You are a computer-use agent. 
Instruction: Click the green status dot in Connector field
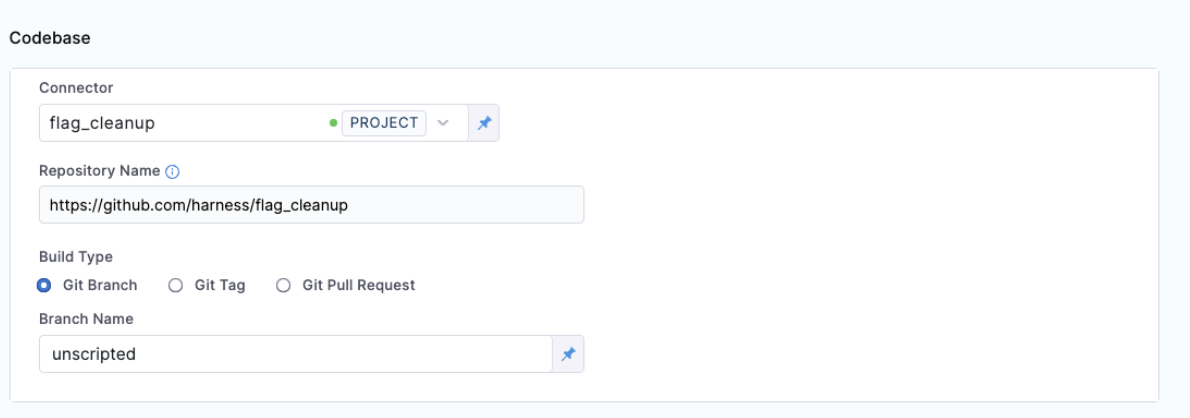pos(332,123)
